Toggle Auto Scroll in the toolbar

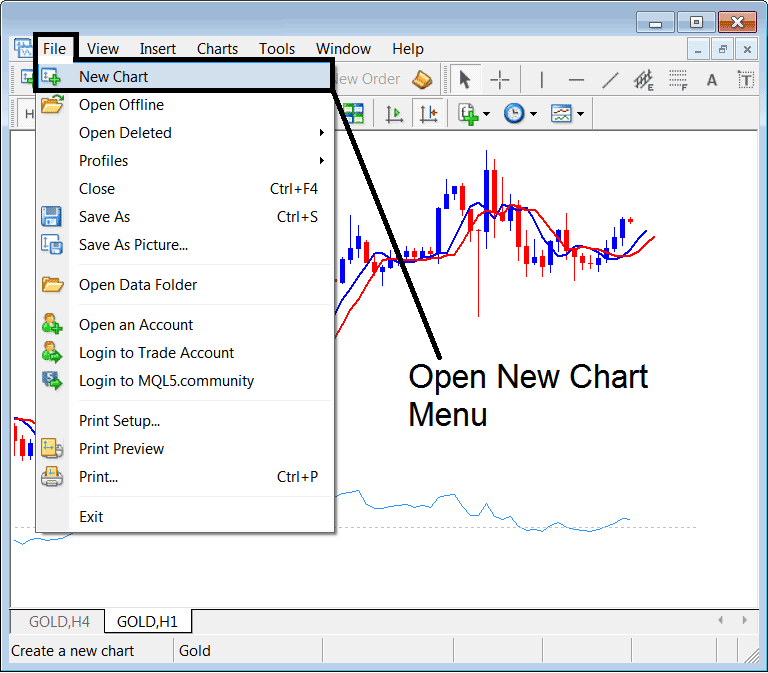394,114
